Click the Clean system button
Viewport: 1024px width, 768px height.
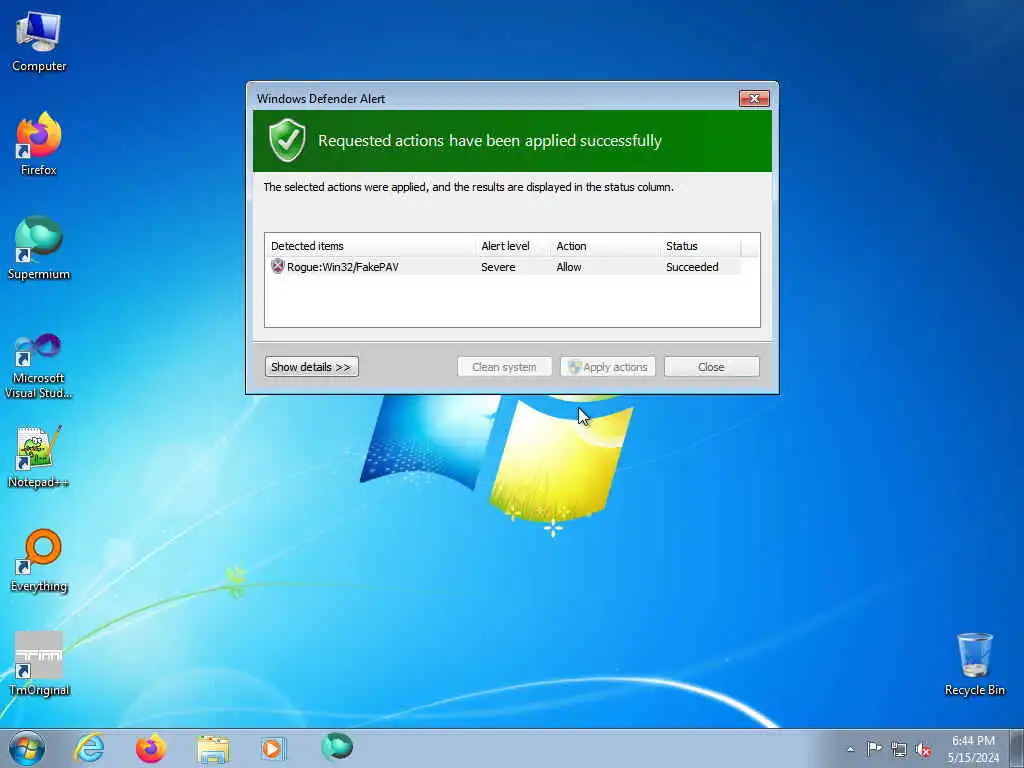(504, 366)
